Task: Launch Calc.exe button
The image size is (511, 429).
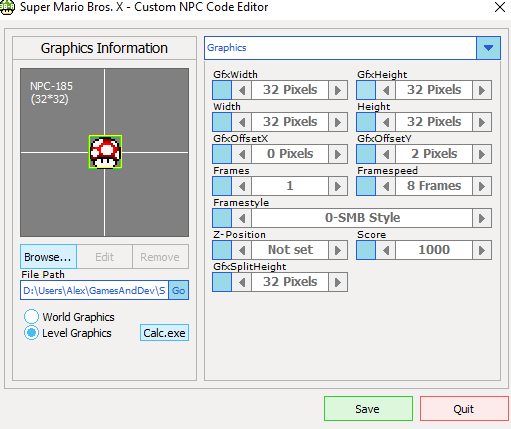Action: click(164, 333)
